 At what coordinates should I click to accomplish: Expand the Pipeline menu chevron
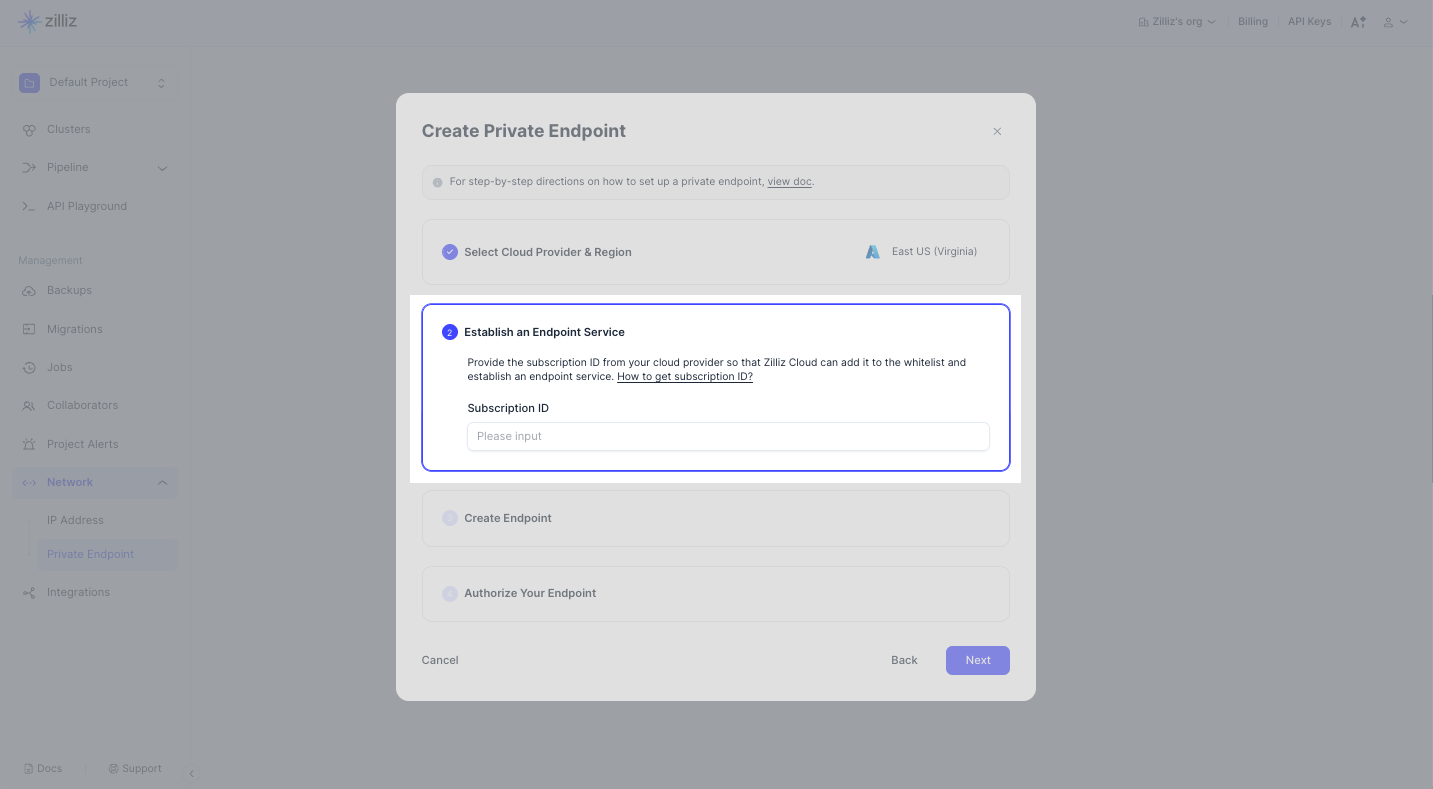pyautogui.click(x=162, y=168)
